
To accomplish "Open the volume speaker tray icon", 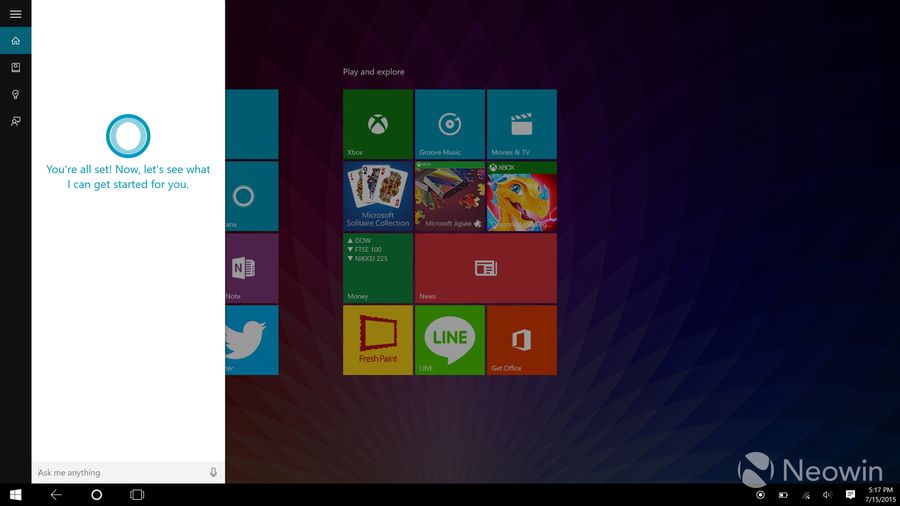I will pyautogui.click(x=827, y=495).
